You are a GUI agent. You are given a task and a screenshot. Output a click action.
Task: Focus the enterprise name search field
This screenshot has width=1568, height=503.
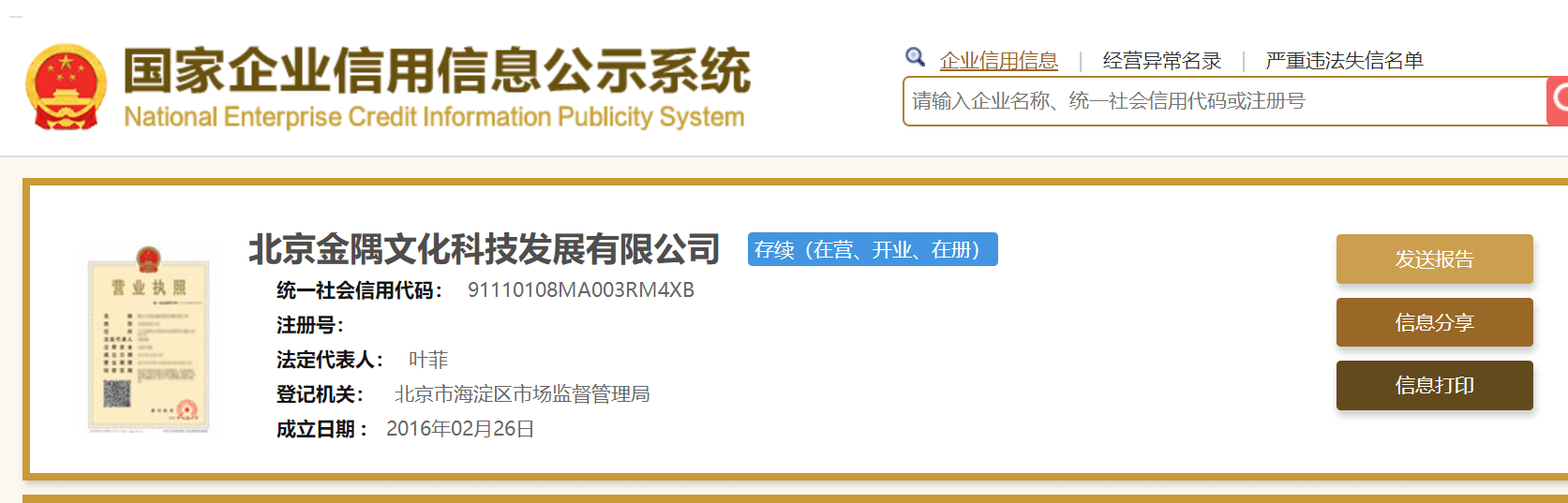click(x=1224, y=101)
